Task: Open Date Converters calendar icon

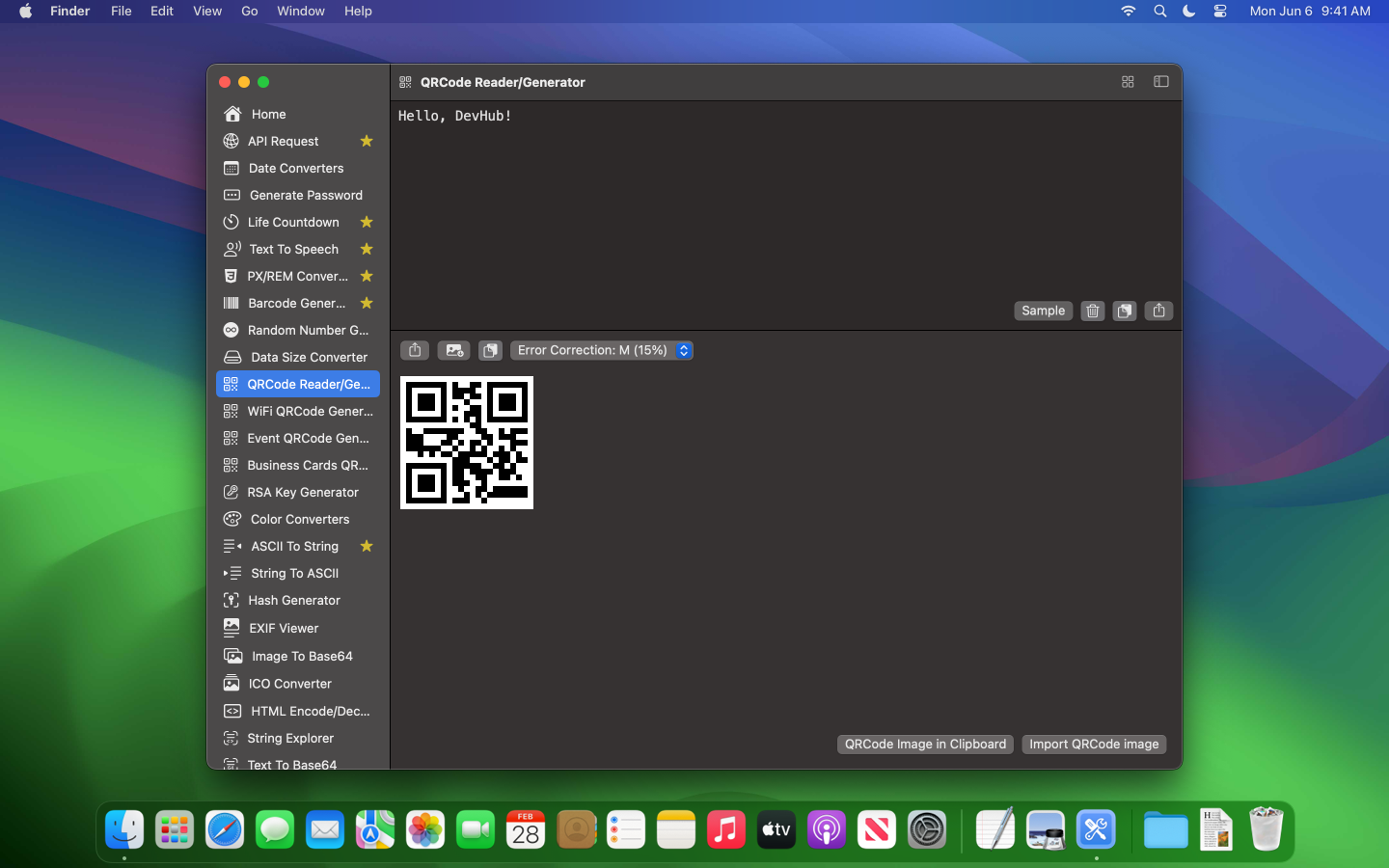Action: (231, 168)
